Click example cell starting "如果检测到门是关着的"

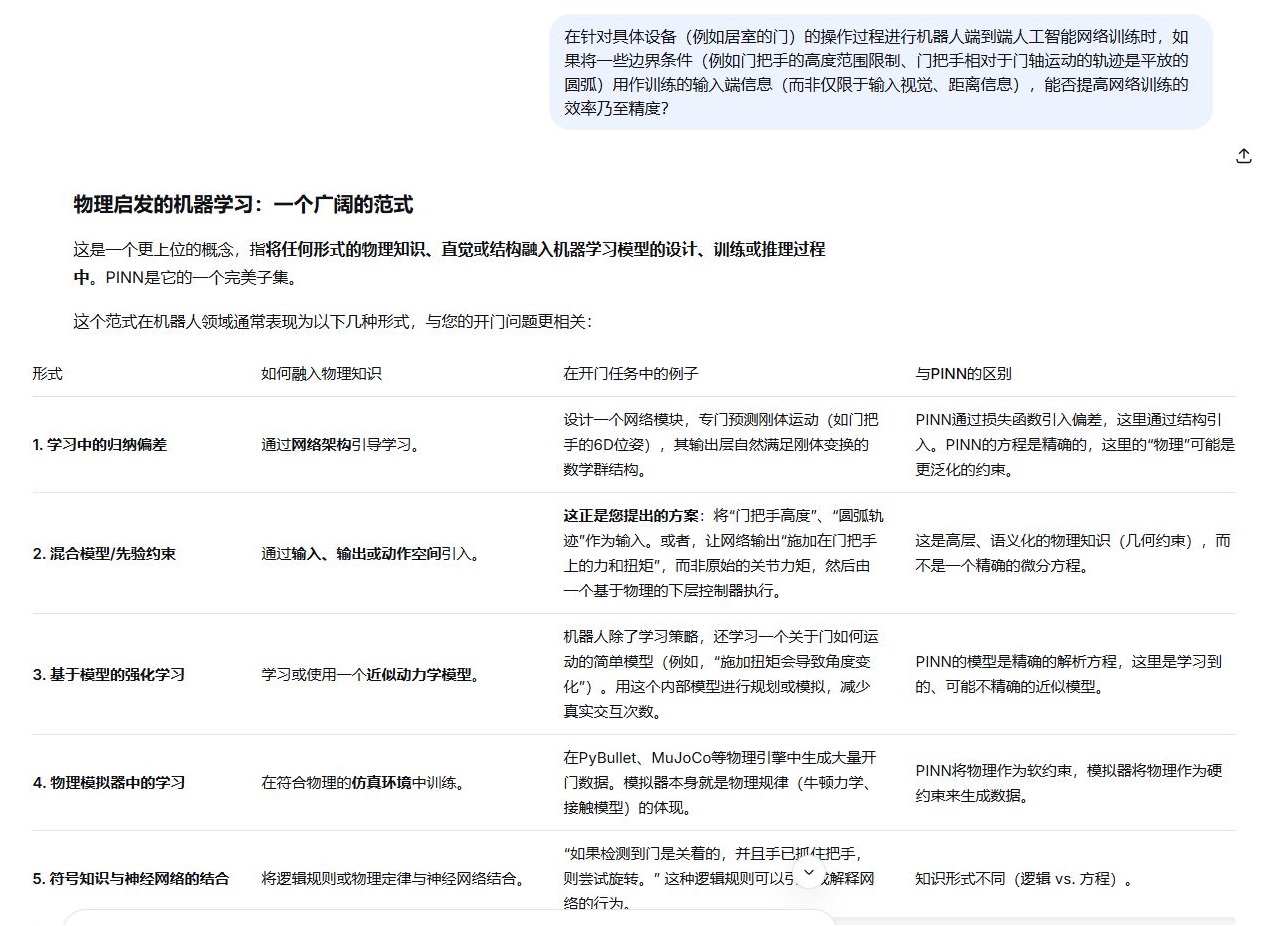pyautogui.click(x=718, y=878)
